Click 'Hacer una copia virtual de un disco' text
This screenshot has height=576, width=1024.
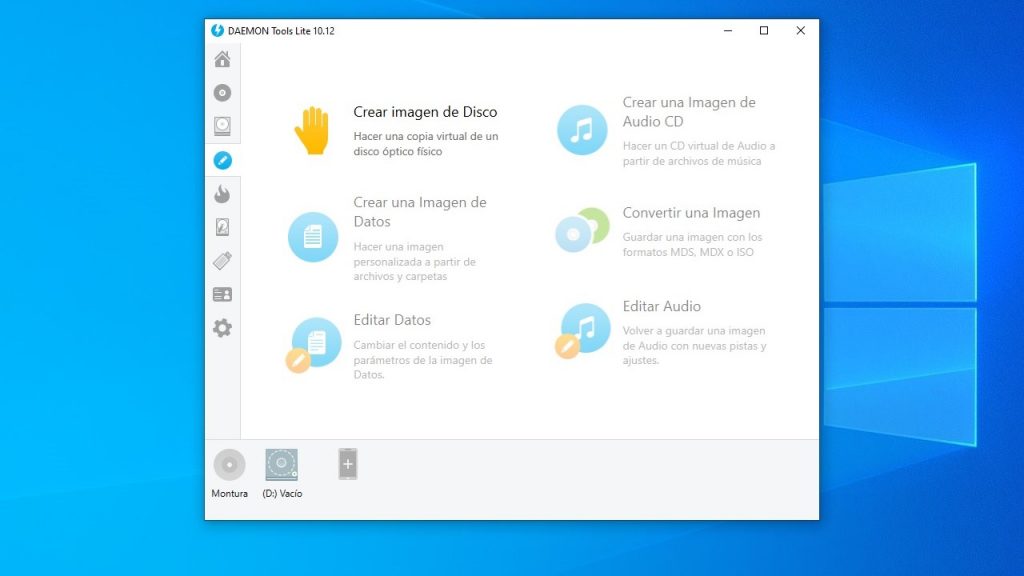426,144
